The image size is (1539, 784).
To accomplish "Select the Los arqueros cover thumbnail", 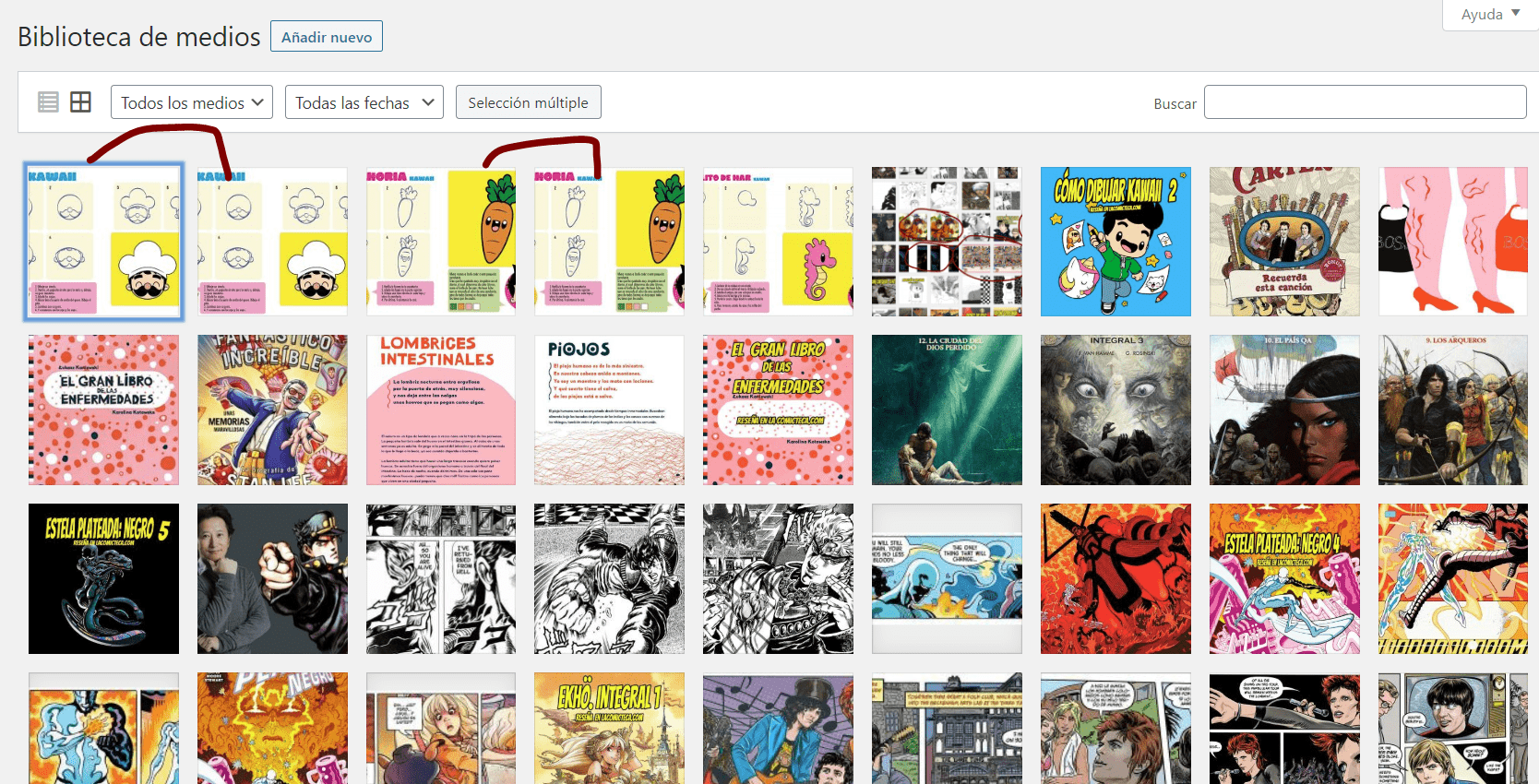I will [x=1453, y=410].
